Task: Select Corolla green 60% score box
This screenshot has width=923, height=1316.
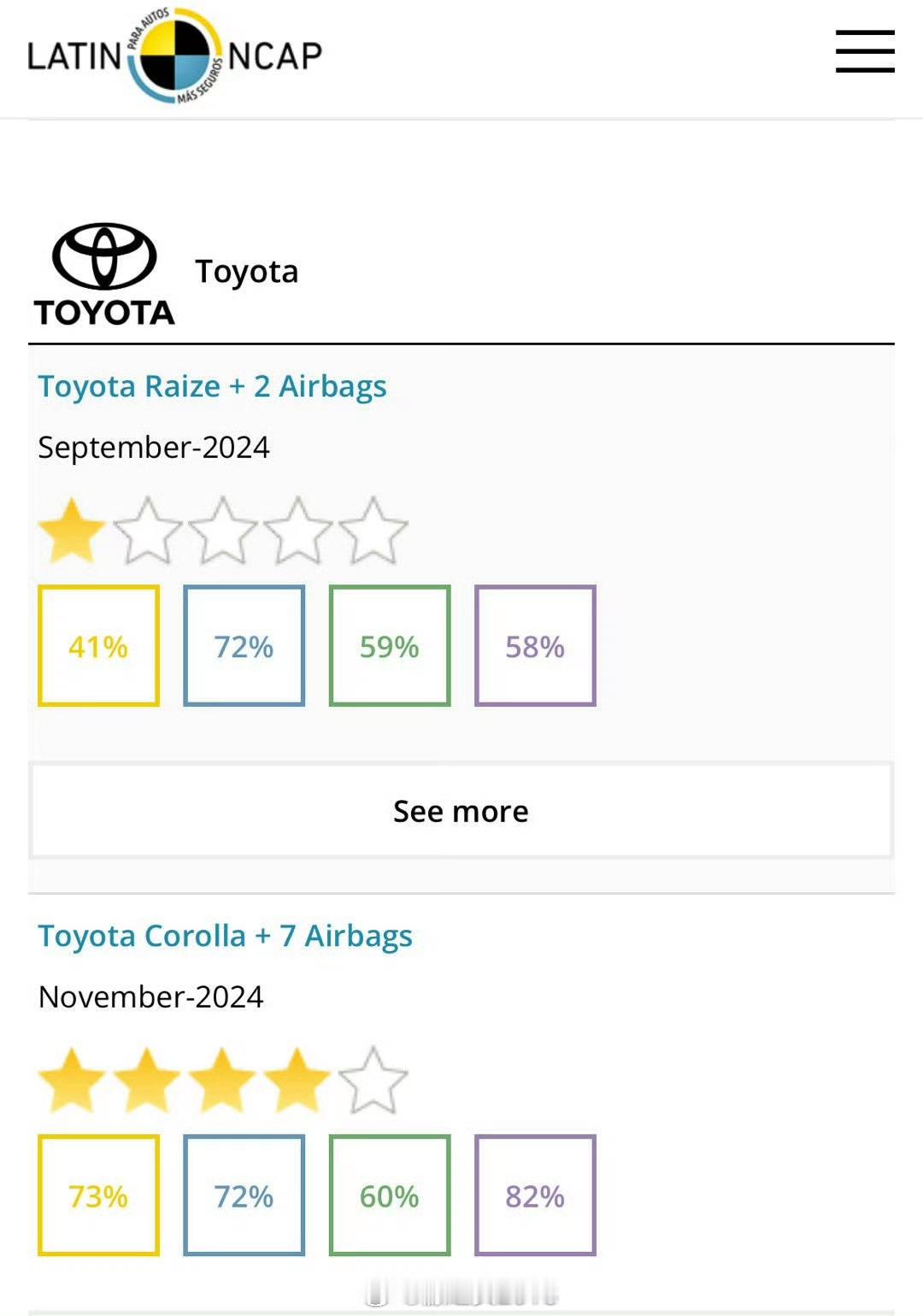Action: click(390, 1196)
